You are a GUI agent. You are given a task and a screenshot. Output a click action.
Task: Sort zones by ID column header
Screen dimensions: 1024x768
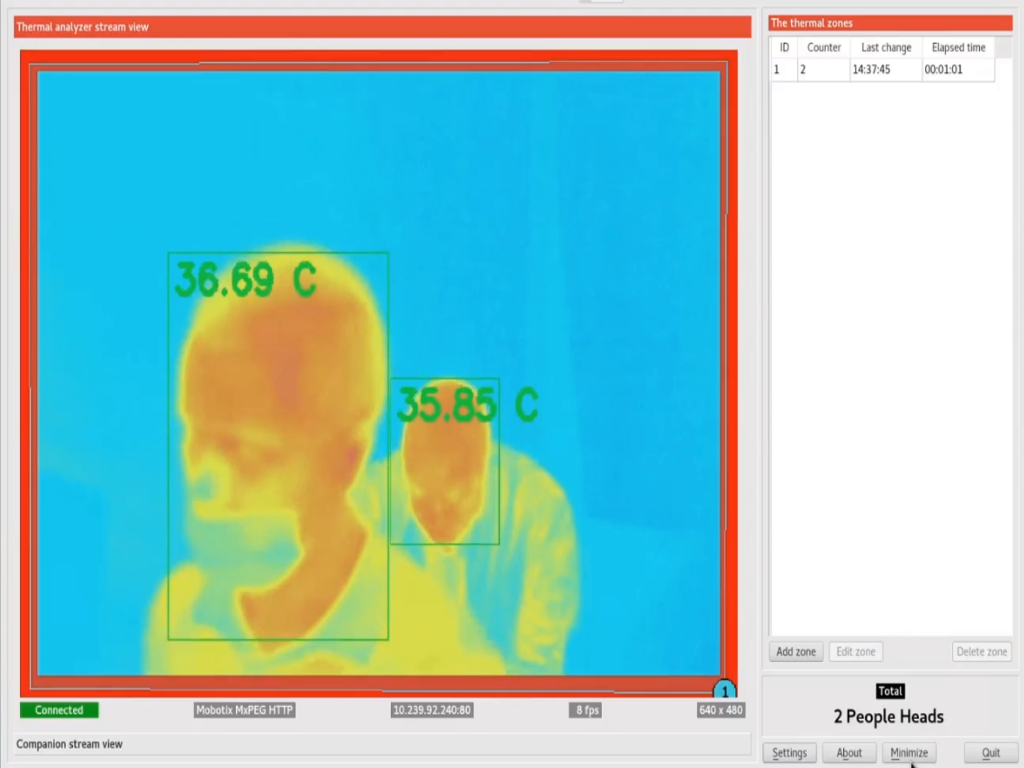pyautogui.click(x=784, y=48)
